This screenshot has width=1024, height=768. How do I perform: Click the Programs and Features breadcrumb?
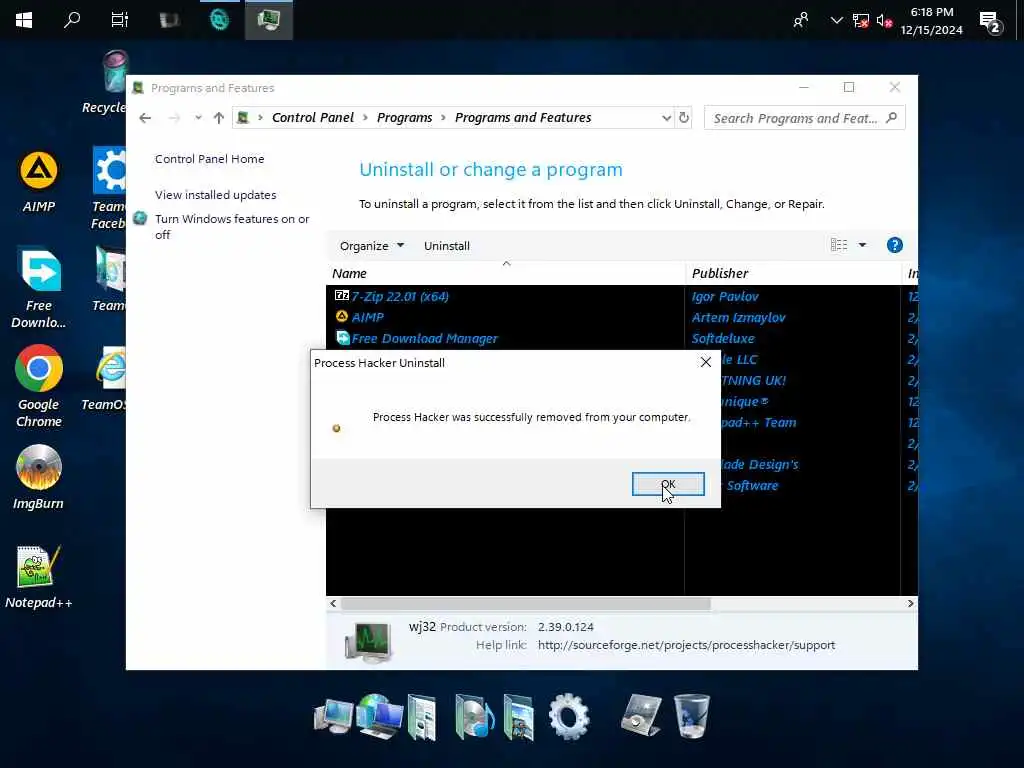pyautogui.click(x=523, y=118)
